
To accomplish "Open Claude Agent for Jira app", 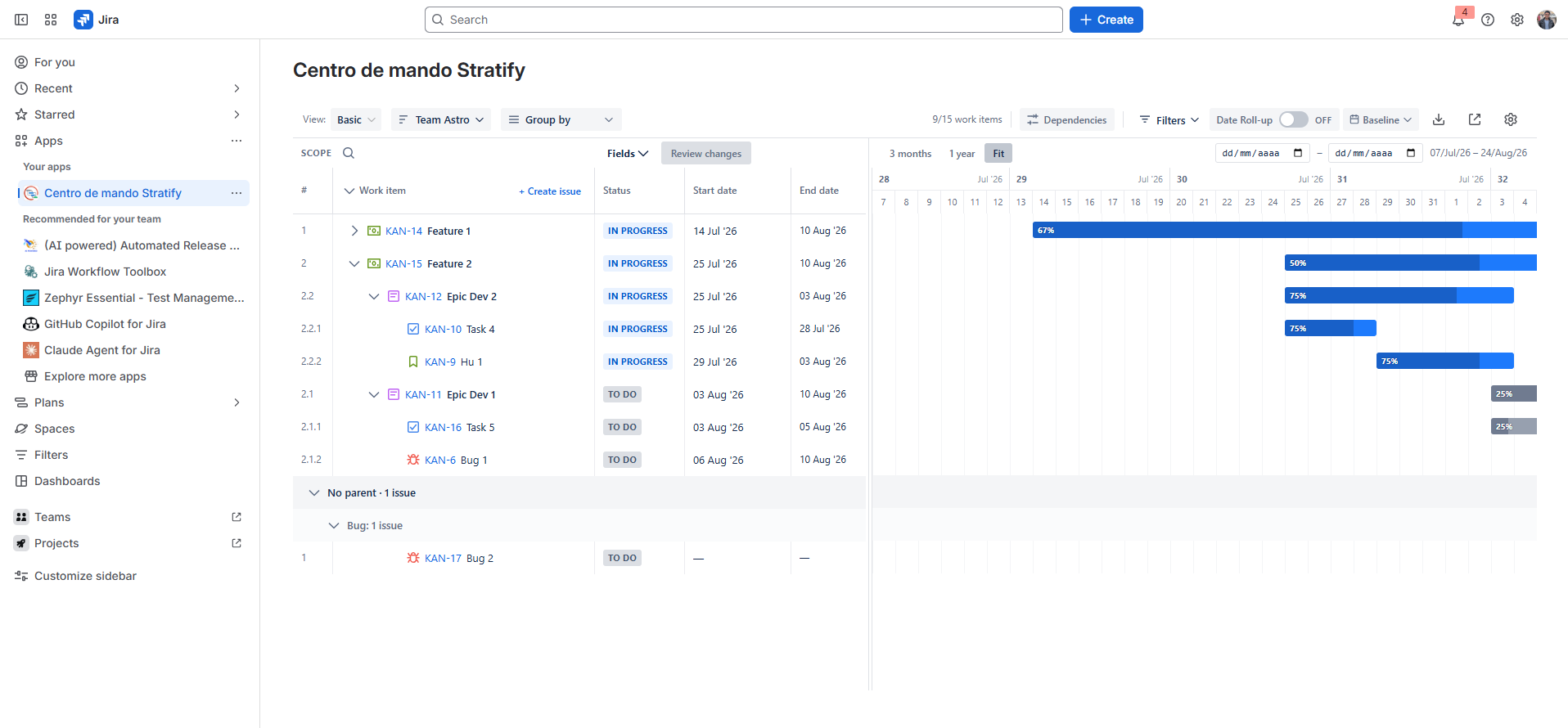I will click(x=102, y=350).
